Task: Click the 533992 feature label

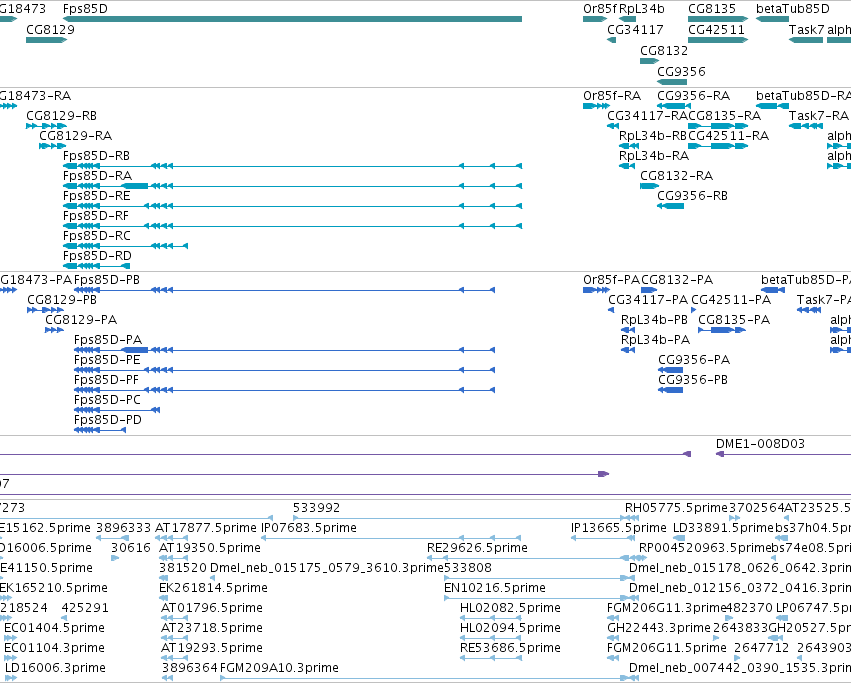Action: (316, 509)
